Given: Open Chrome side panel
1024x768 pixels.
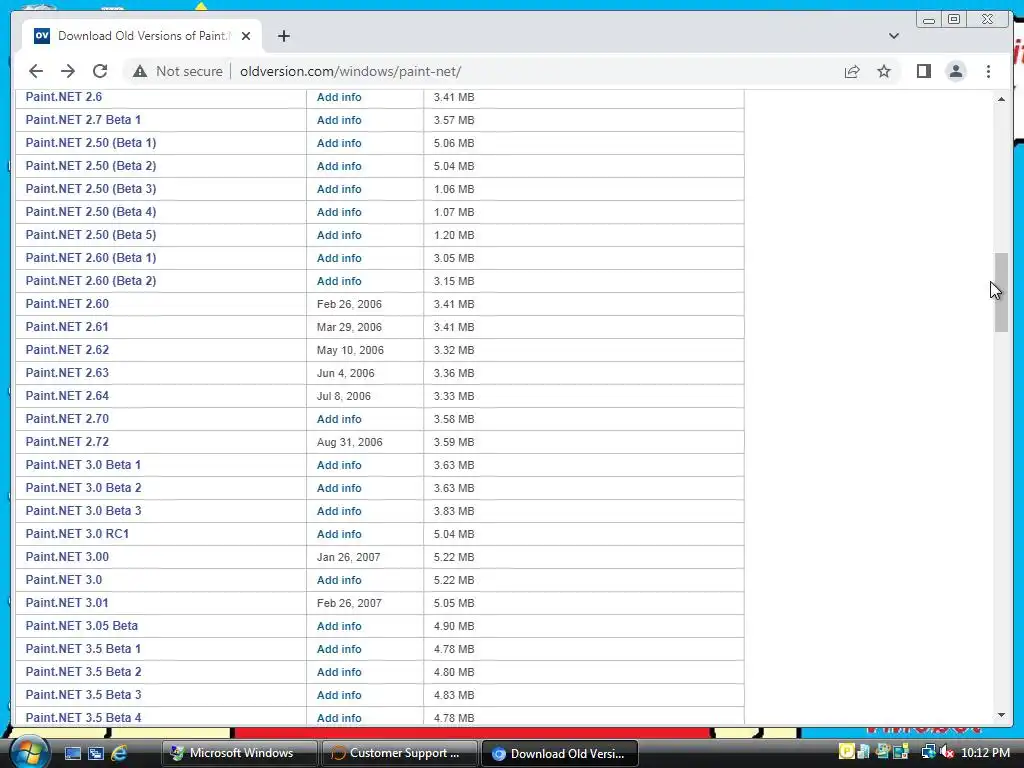Looking at the screenshot, I should tap(923, 71).
